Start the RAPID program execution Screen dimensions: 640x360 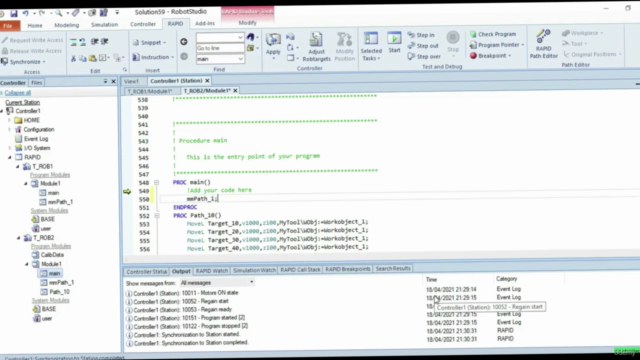pyautogui.click(x=394, y=43)
